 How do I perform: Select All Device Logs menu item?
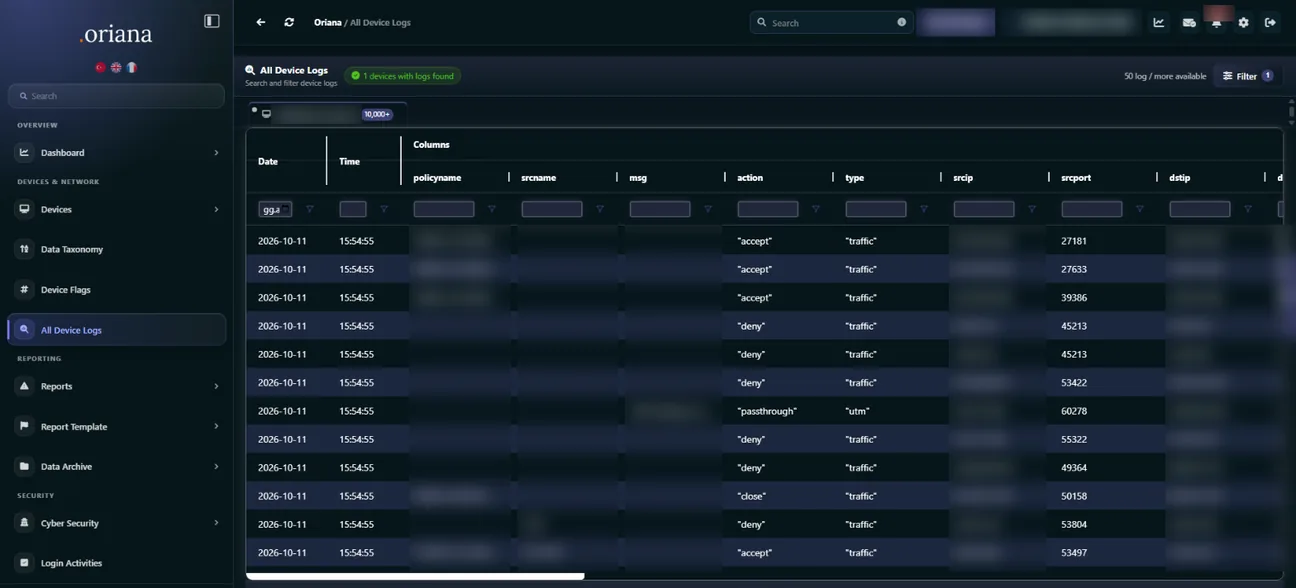[116, 329]
